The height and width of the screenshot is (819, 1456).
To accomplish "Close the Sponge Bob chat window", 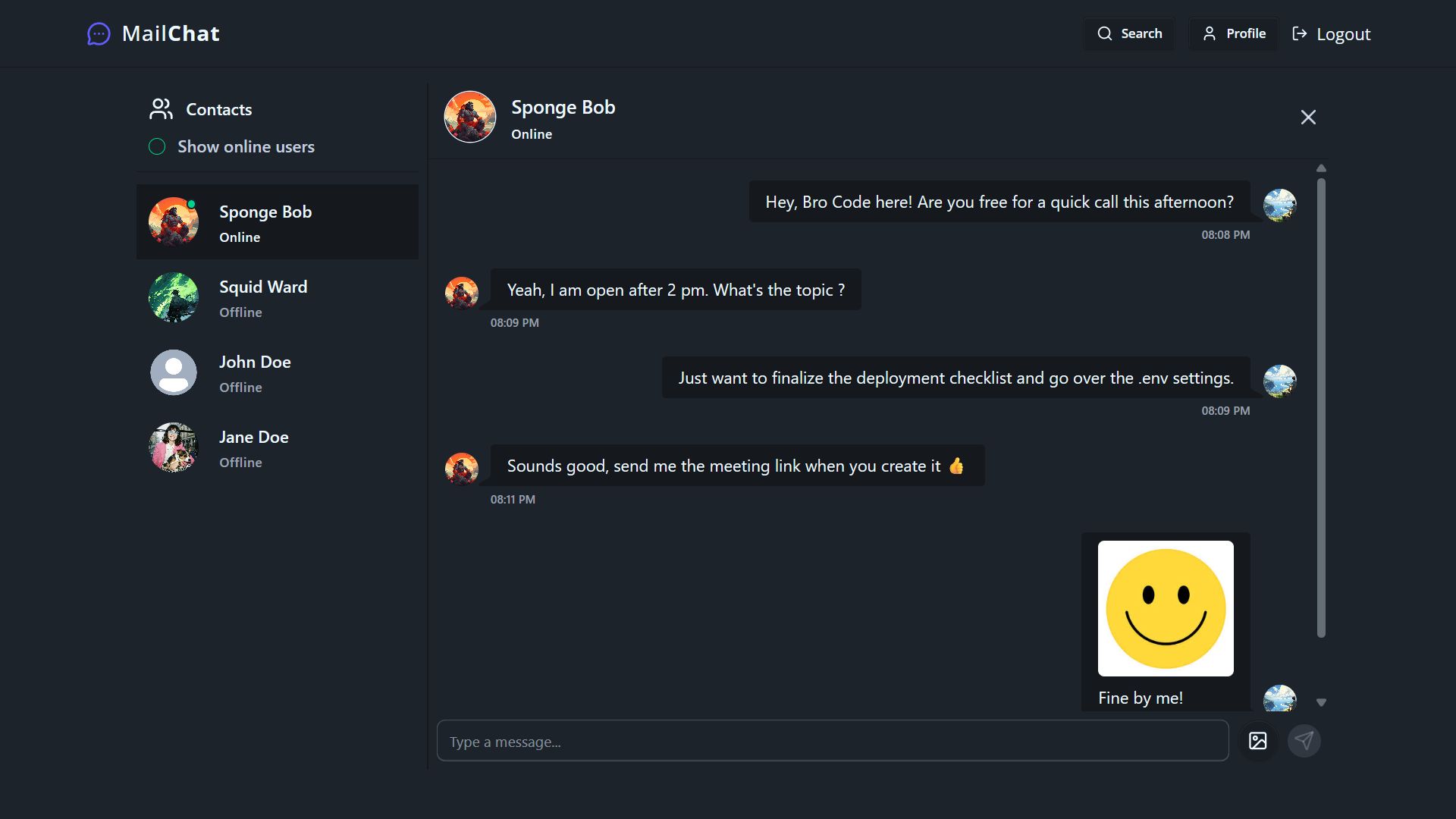I will [1308, 118].
